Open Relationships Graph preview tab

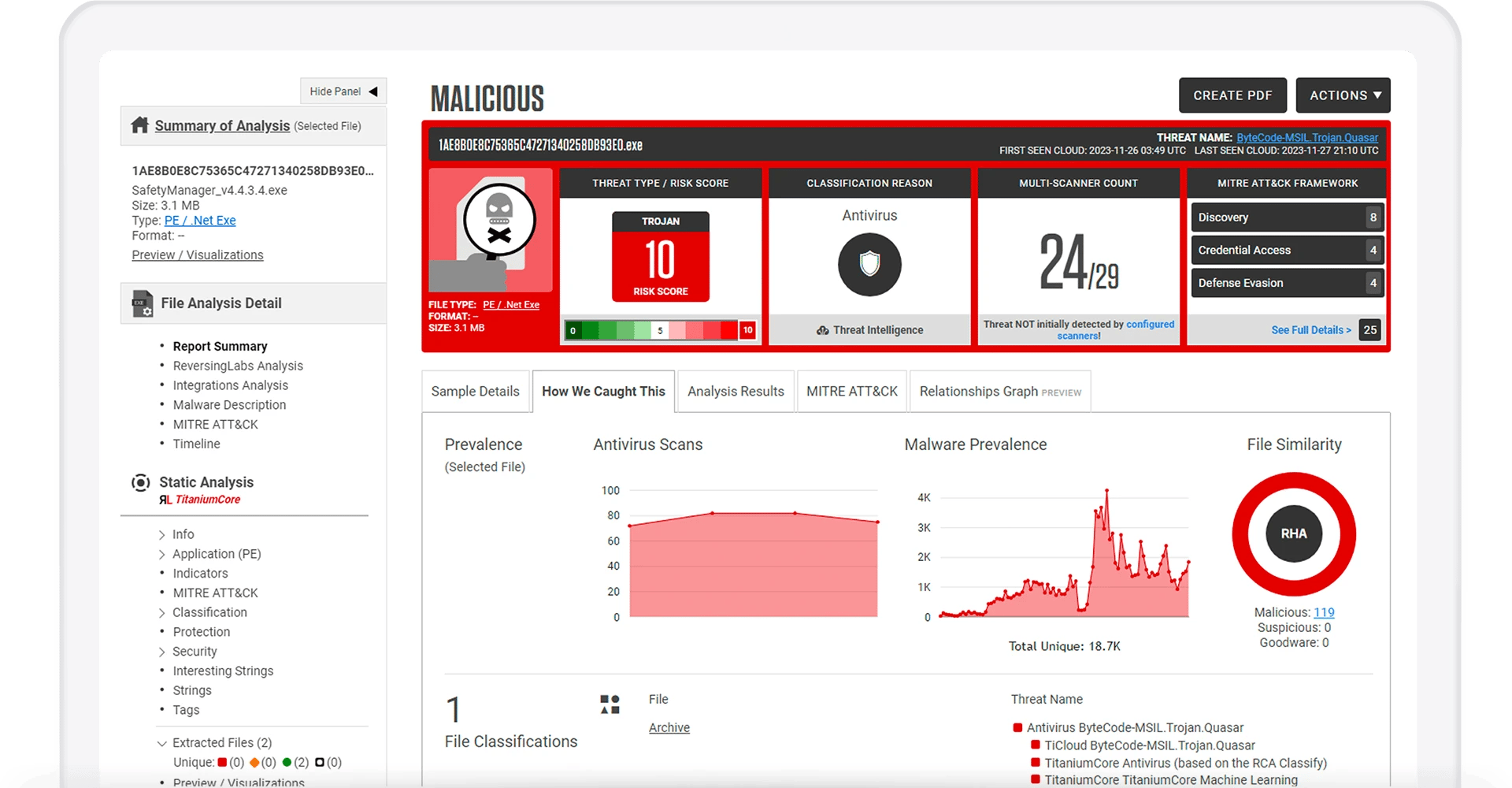(1000, 392)
